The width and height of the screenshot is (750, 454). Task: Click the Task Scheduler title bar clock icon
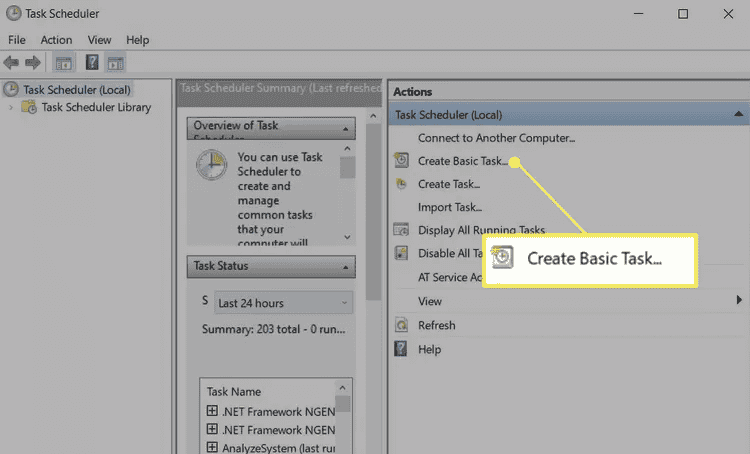(13, 13)
